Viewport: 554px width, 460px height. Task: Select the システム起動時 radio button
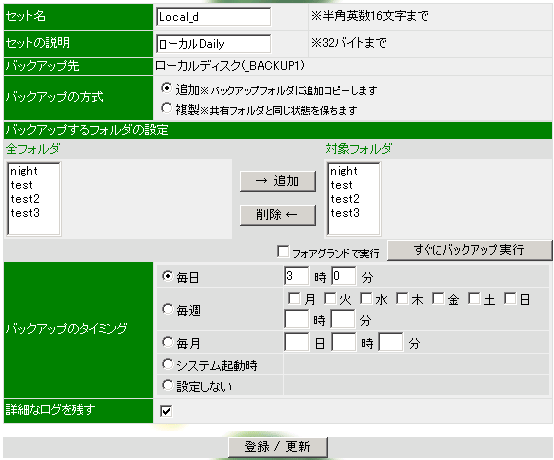(x=167, y=364)
